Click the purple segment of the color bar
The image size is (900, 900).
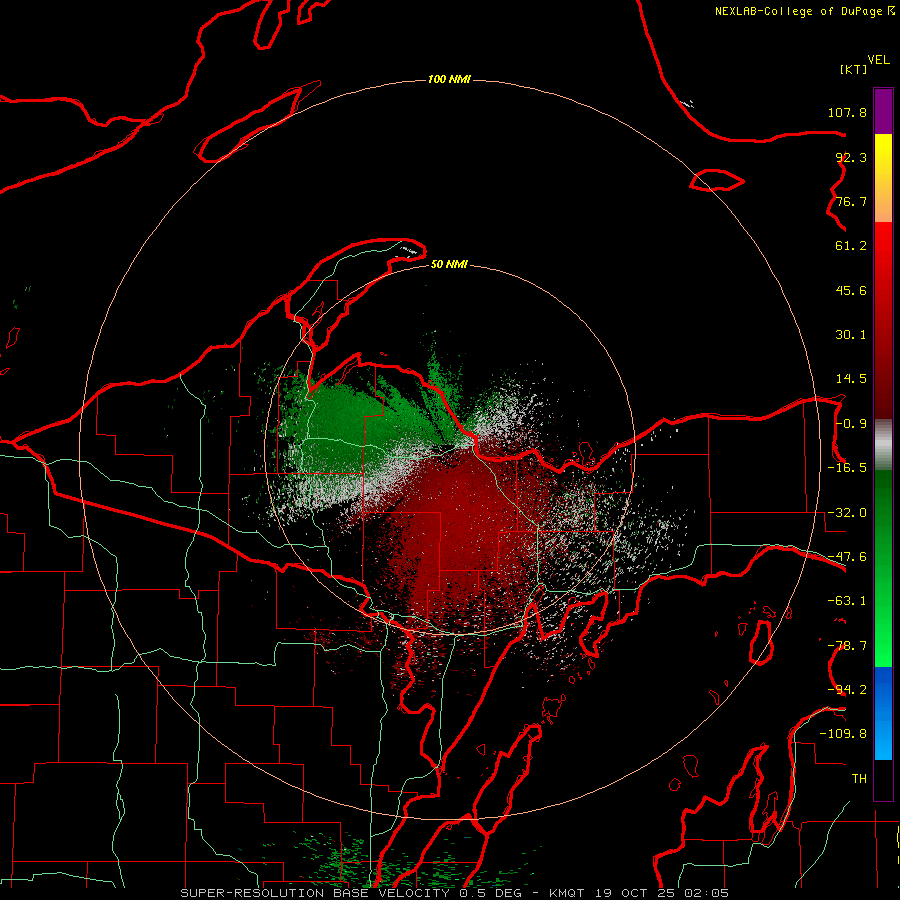tap(883, 111)
